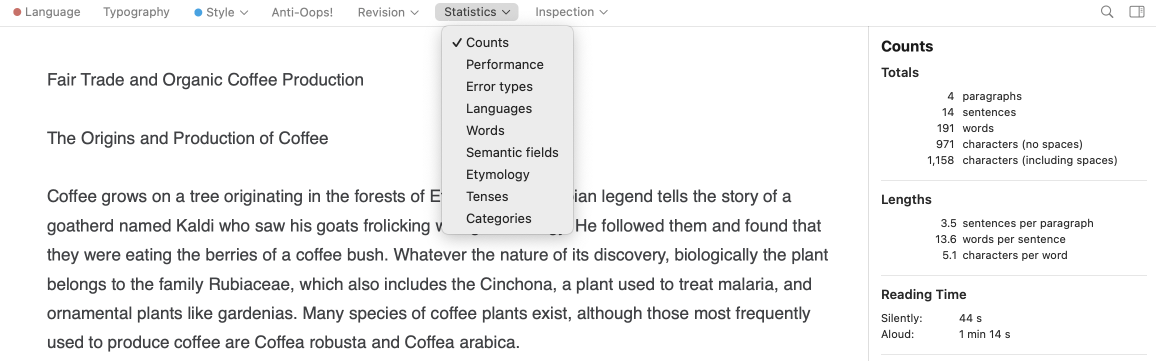Click the Anti-Oops! toolbar button
The width and height of the screenshot is (1156, 361).
(302, 13)
